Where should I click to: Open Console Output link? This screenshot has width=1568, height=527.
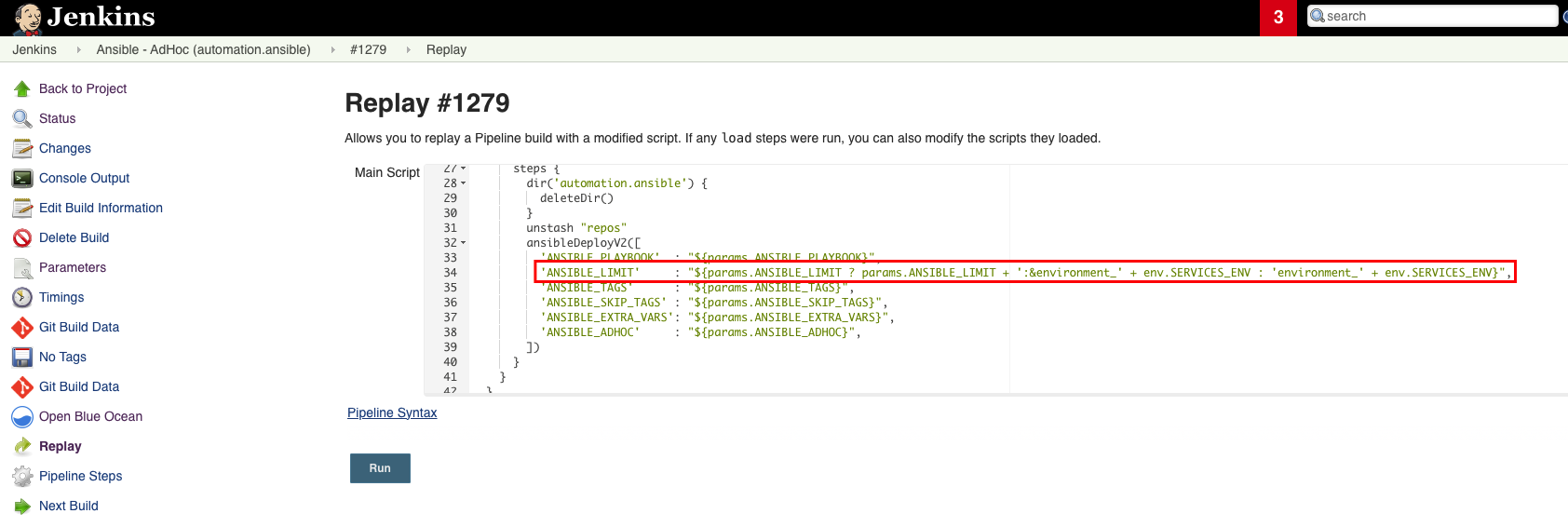(x=84, y=178)
